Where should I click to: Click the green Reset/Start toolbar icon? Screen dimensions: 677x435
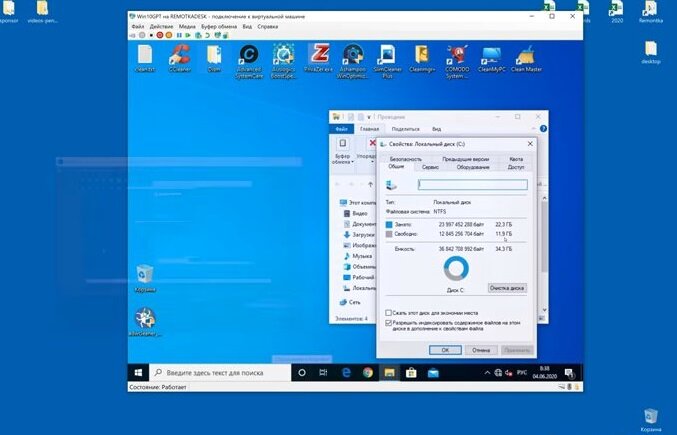(x=187, y=35)
